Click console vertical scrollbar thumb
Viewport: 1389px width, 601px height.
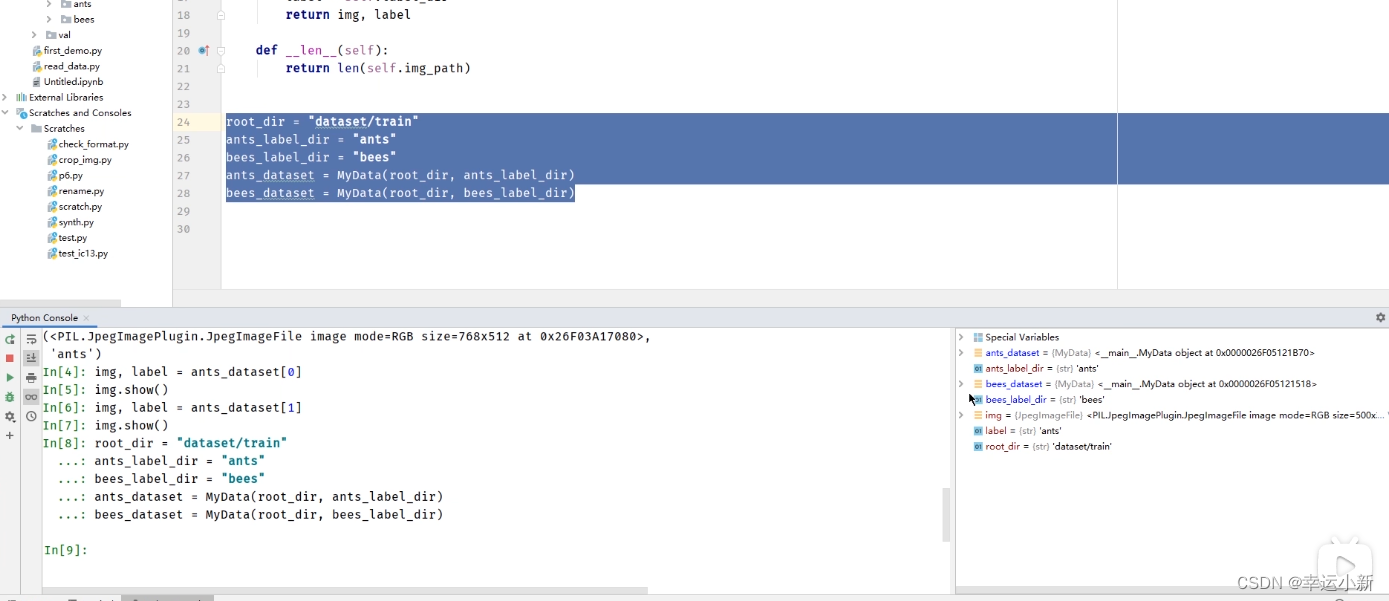click(x=946, y=515)
